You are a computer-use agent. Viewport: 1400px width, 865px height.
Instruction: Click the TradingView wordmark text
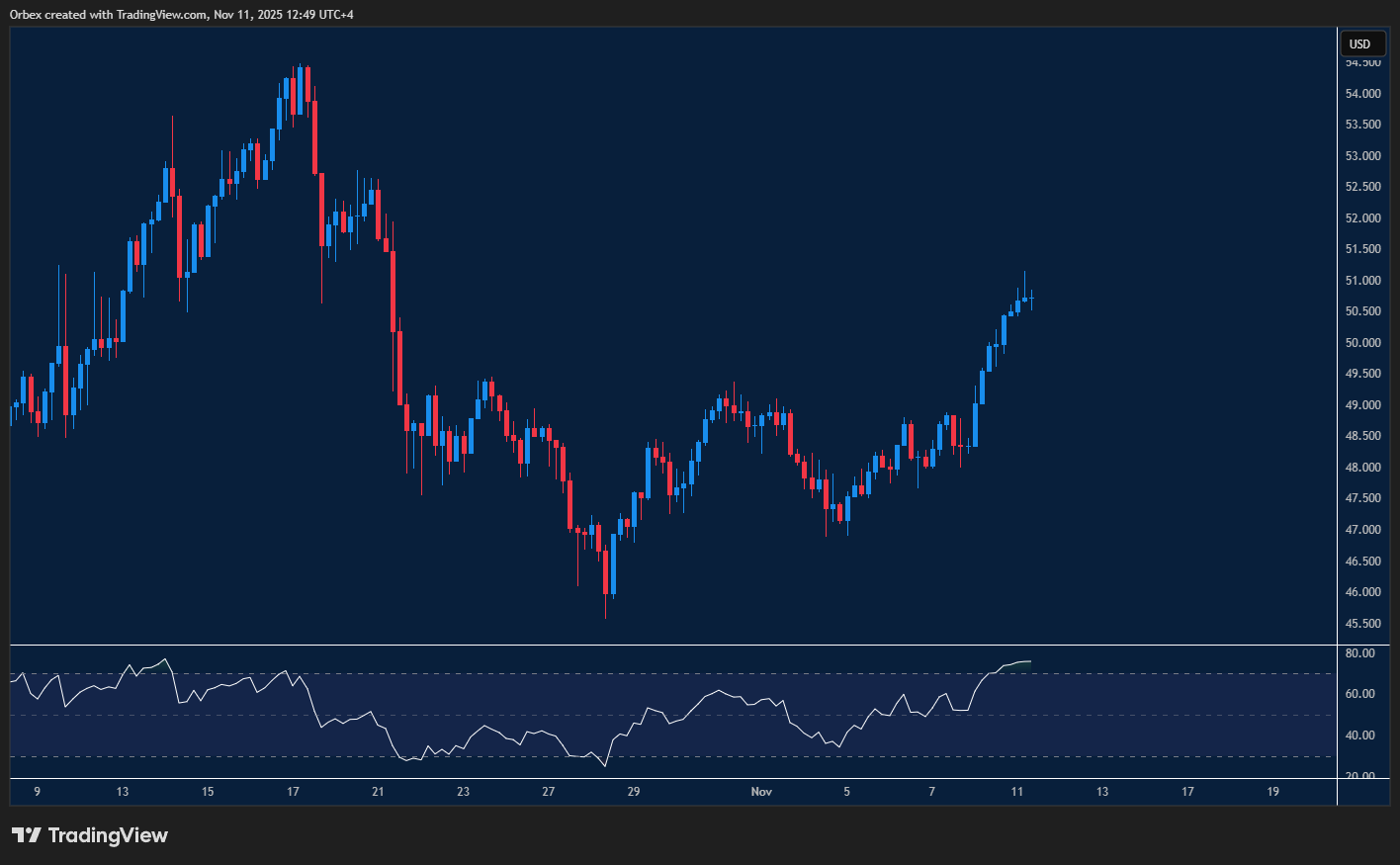[108, 835]
